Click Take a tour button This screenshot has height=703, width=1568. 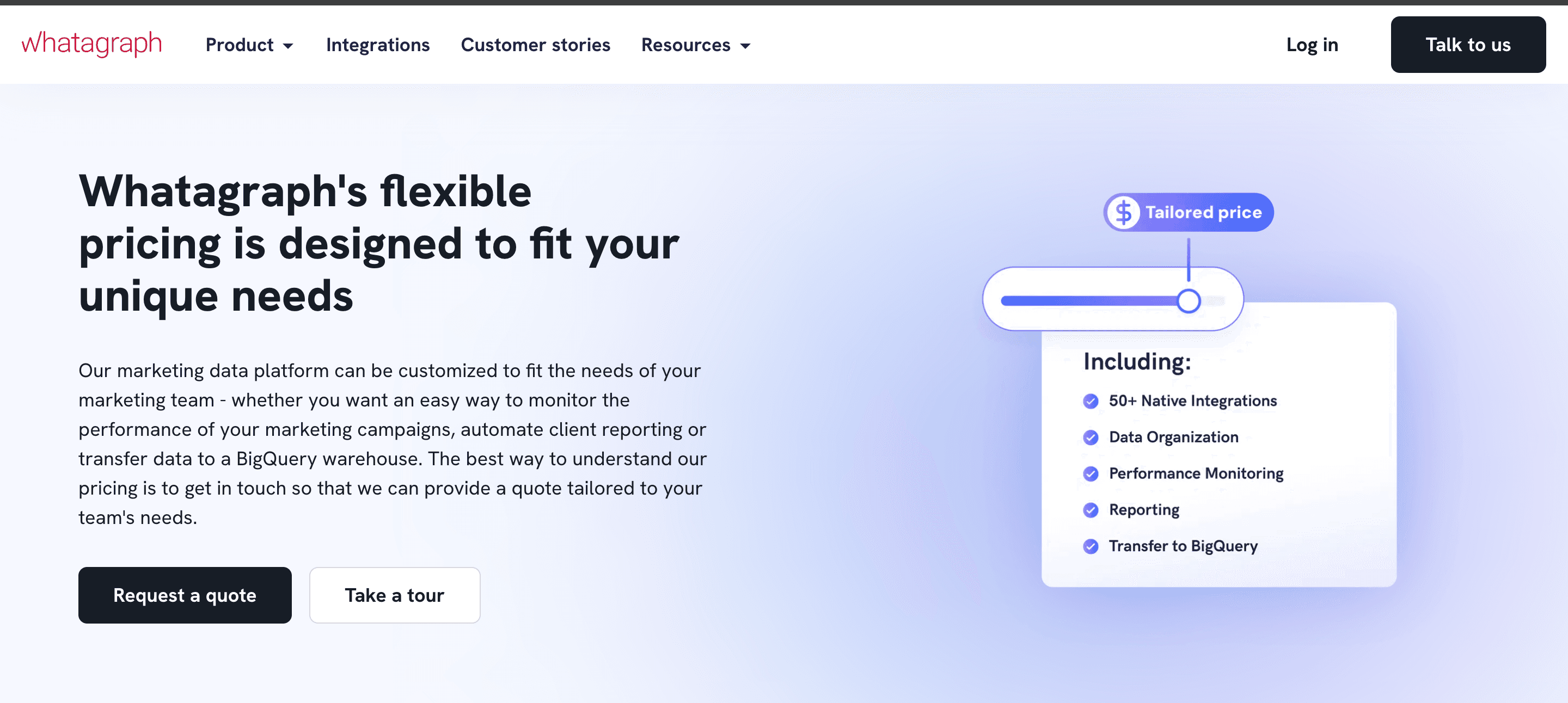[x=394, y=595]
